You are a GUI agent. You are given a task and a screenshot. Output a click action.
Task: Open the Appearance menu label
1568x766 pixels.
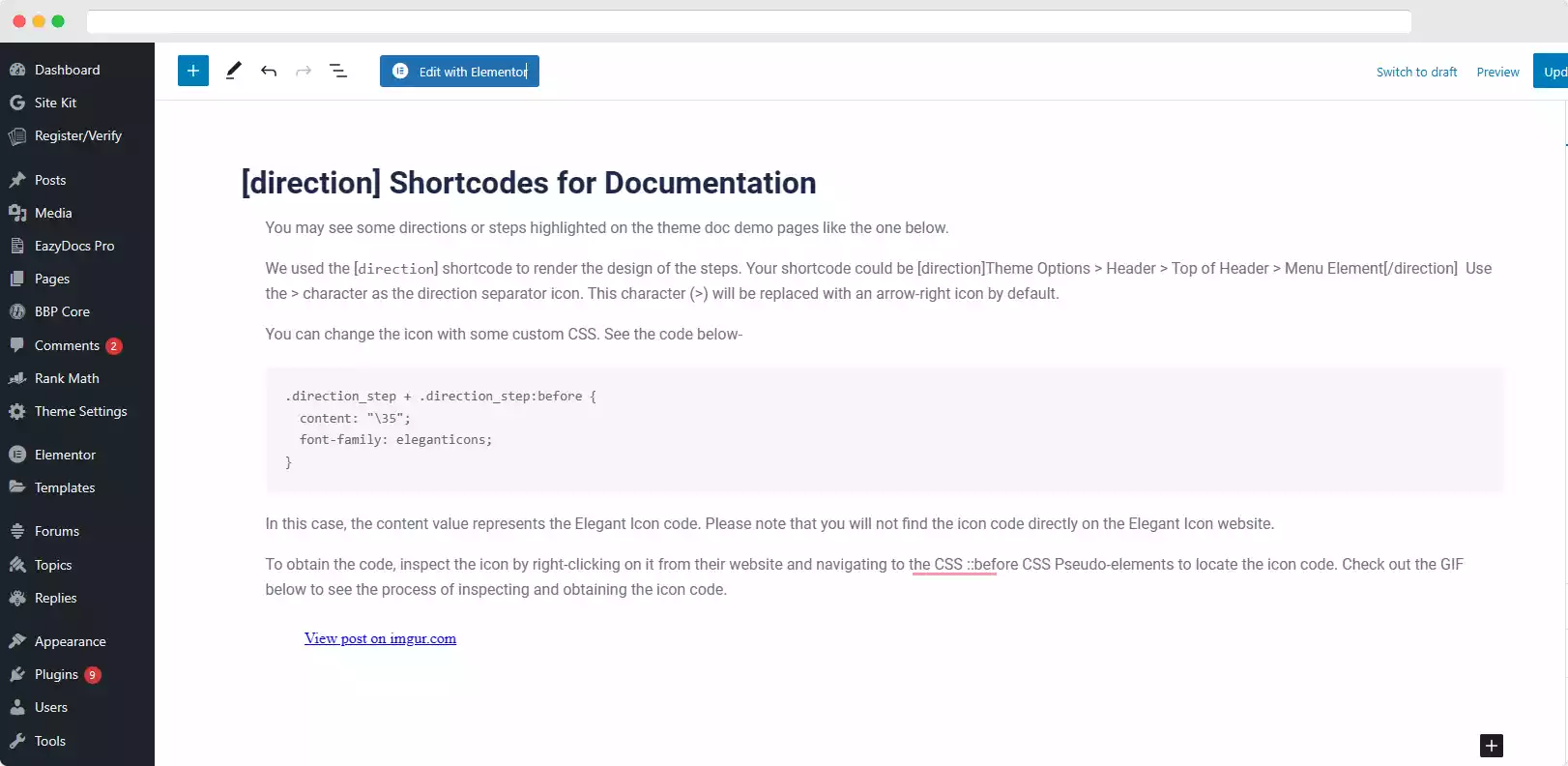coord(71,641)
